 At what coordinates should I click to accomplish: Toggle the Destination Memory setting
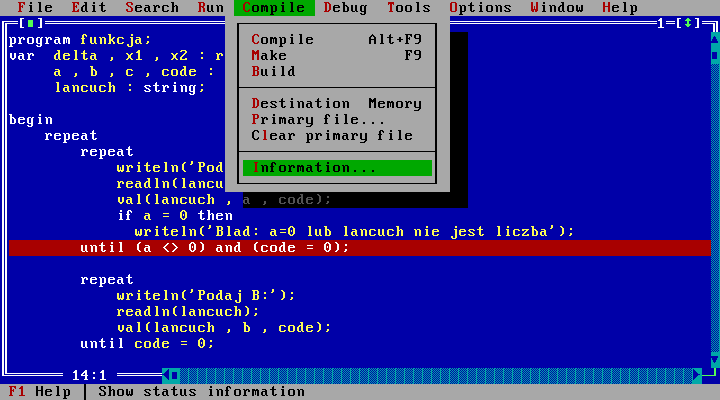click(336, 103)
